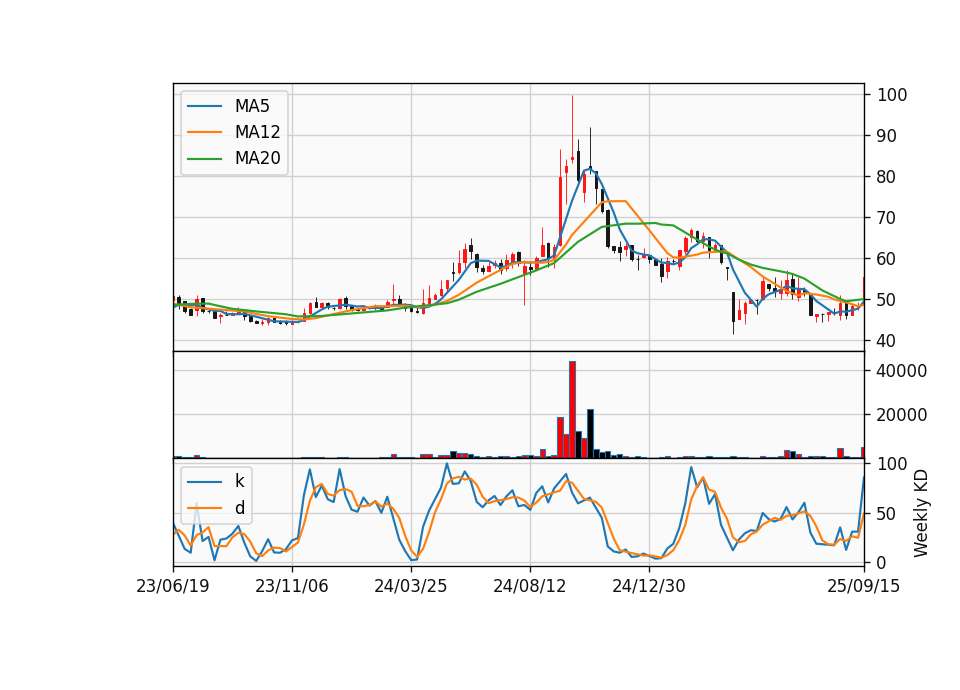Image resolution: width=960 pixels, height=690 pixels.
Task: Click the blue MA5 legend line sample
Action: (x=204, y=107)
